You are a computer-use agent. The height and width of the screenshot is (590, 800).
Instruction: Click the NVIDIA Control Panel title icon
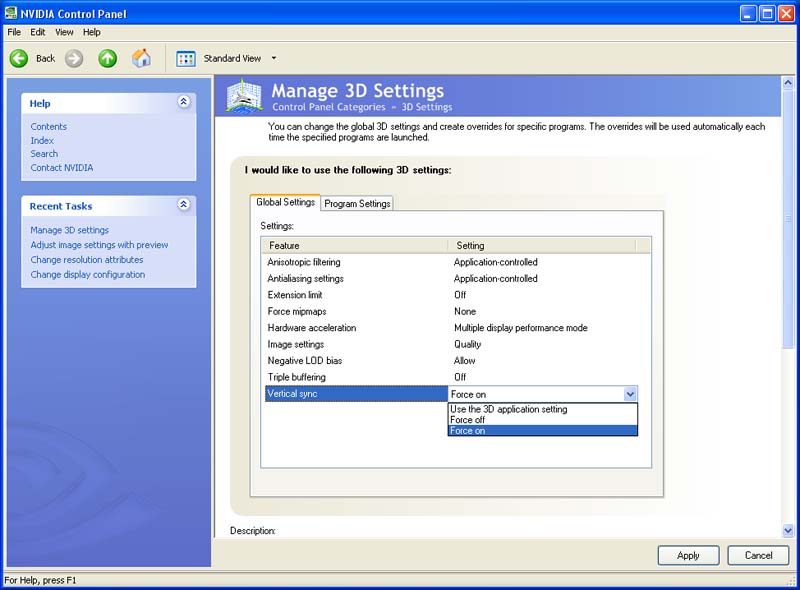[x=11, y=13]
